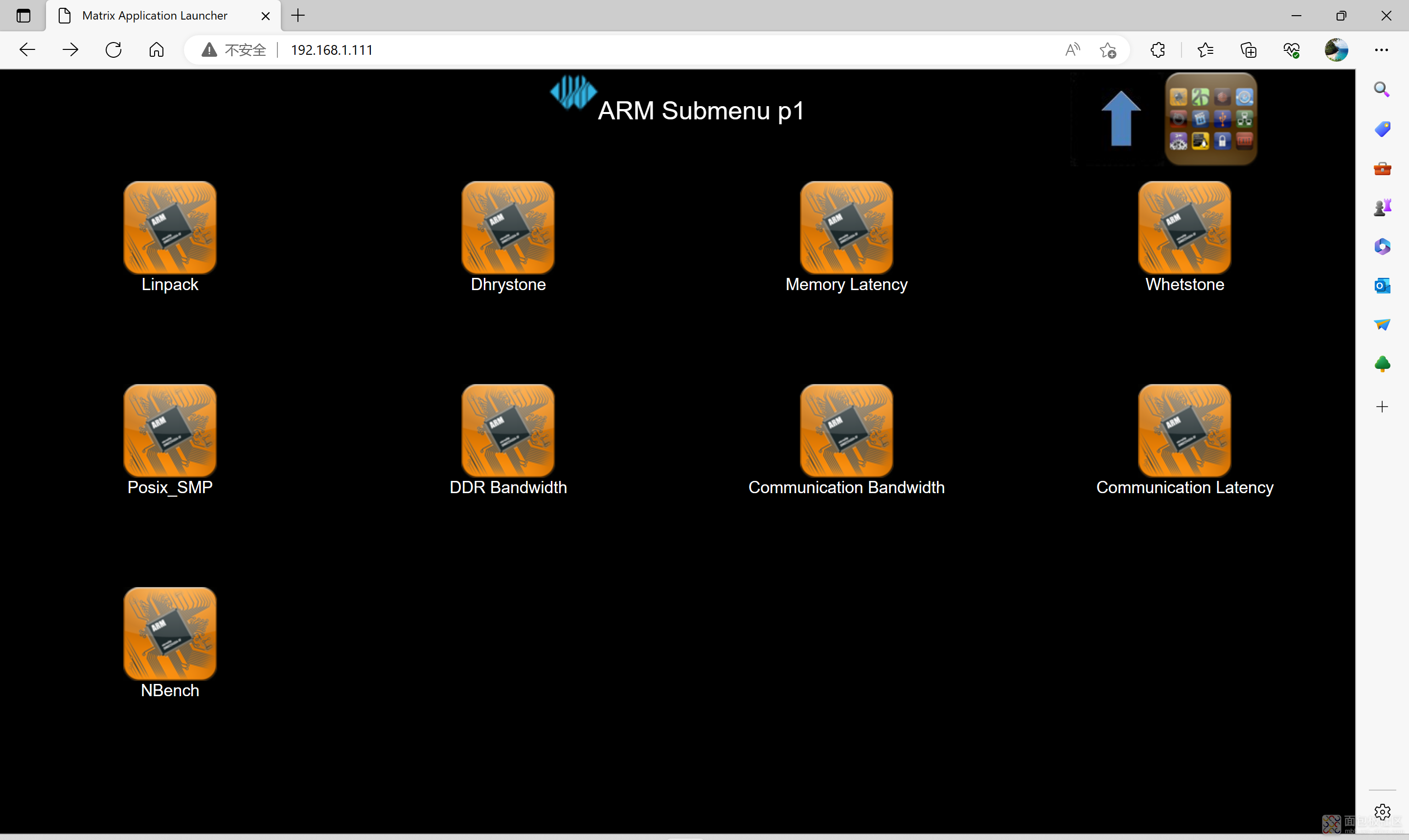Screen dimensions: 1409x840
Task: Open the browser extensions menu
Action: (x=1158, y=50)
